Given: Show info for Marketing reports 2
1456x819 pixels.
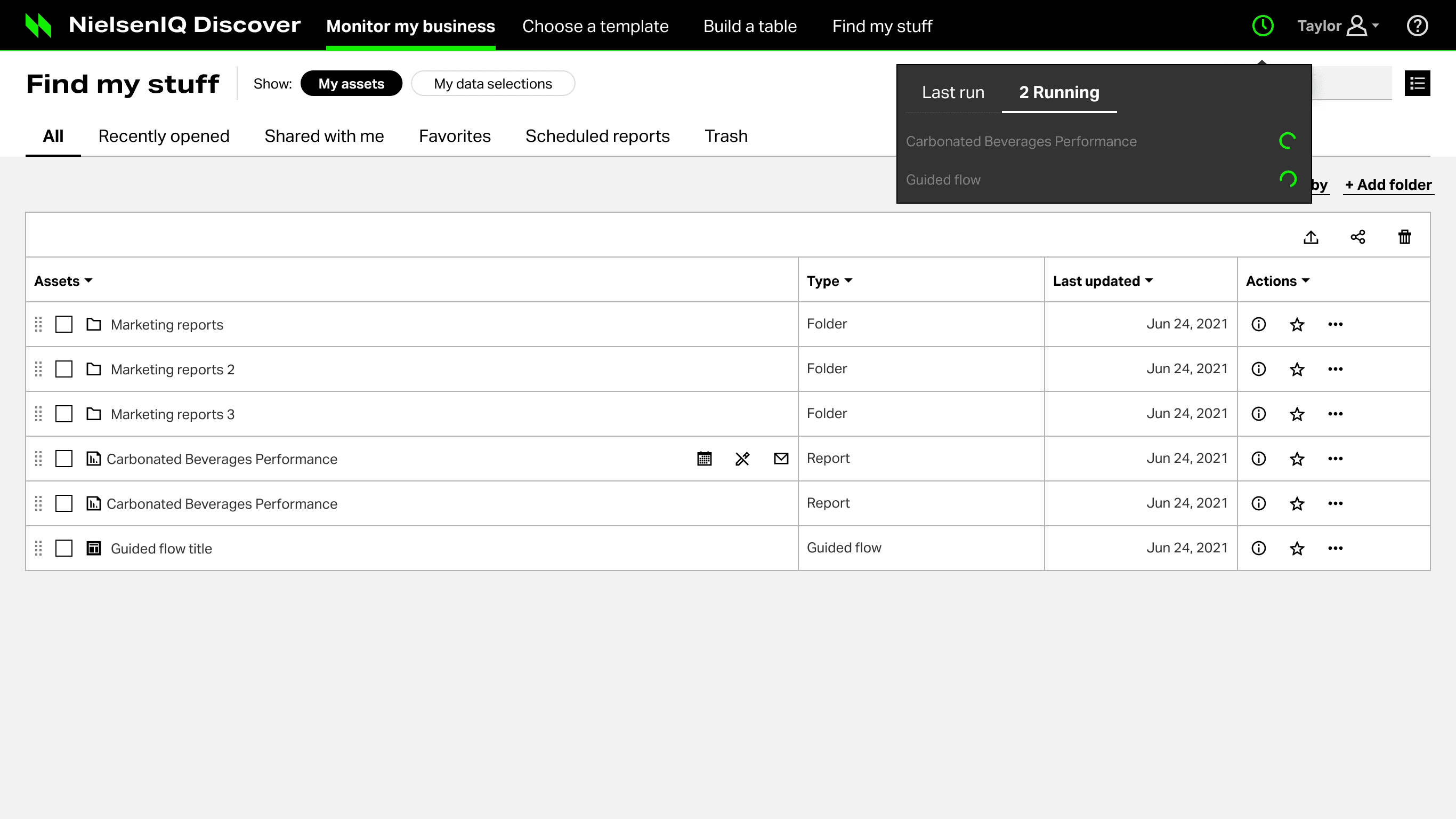Looking at the screenshot, I should coord(1258,370).
